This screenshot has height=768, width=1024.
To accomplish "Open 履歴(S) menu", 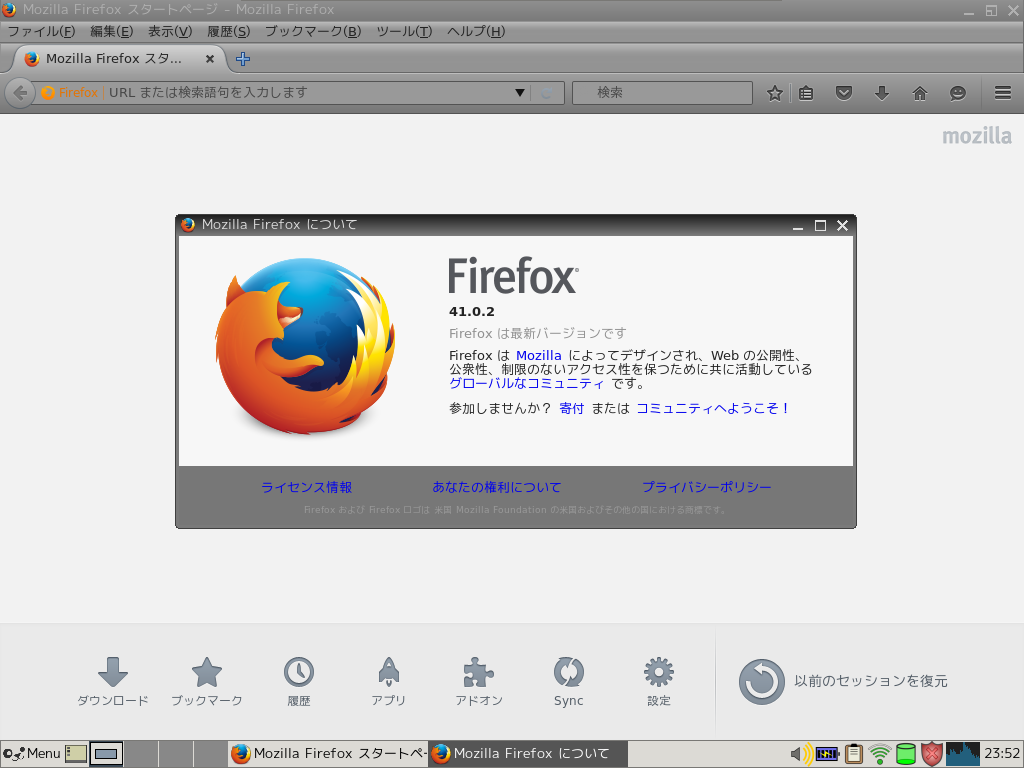I will coord(229,31).
